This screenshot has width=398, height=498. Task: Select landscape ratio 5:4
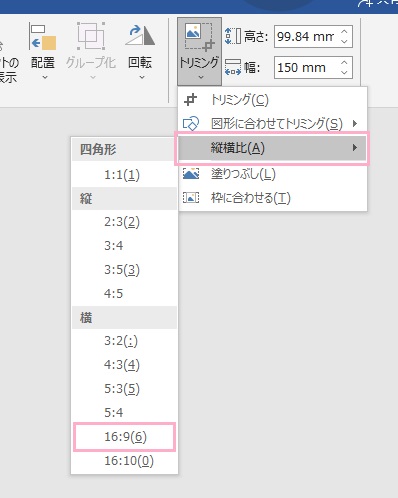(124, 413)
